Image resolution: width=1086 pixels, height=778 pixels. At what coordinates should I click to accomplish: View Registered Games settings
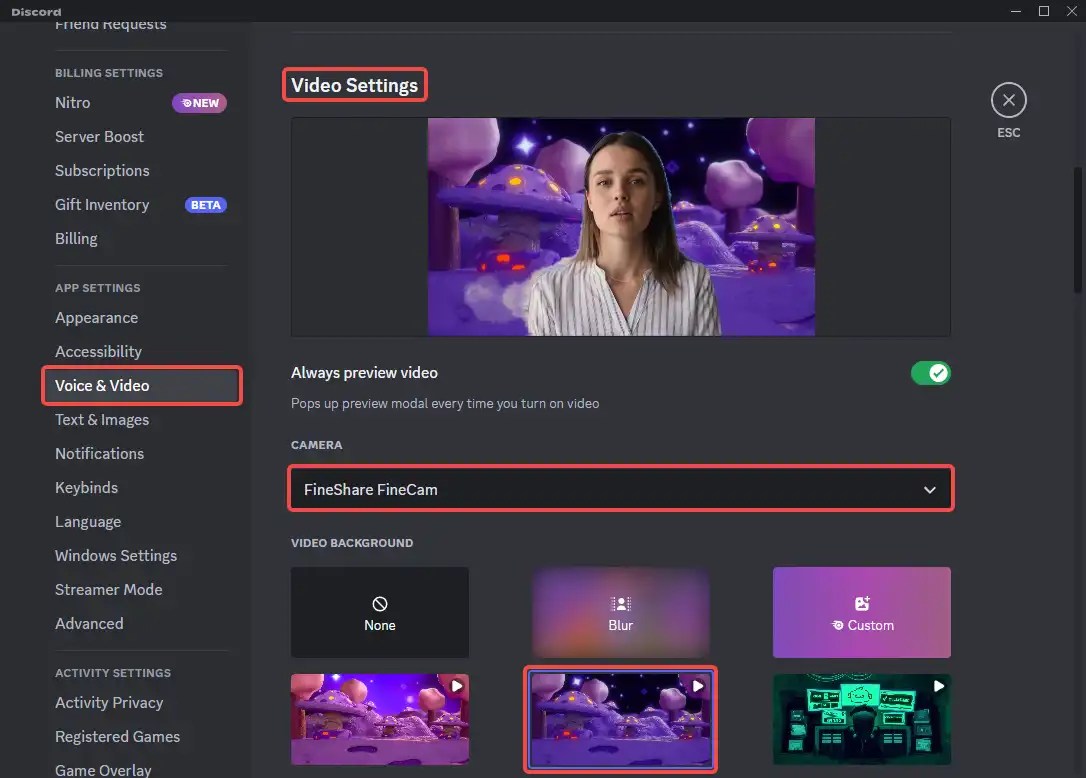[117, 736]
